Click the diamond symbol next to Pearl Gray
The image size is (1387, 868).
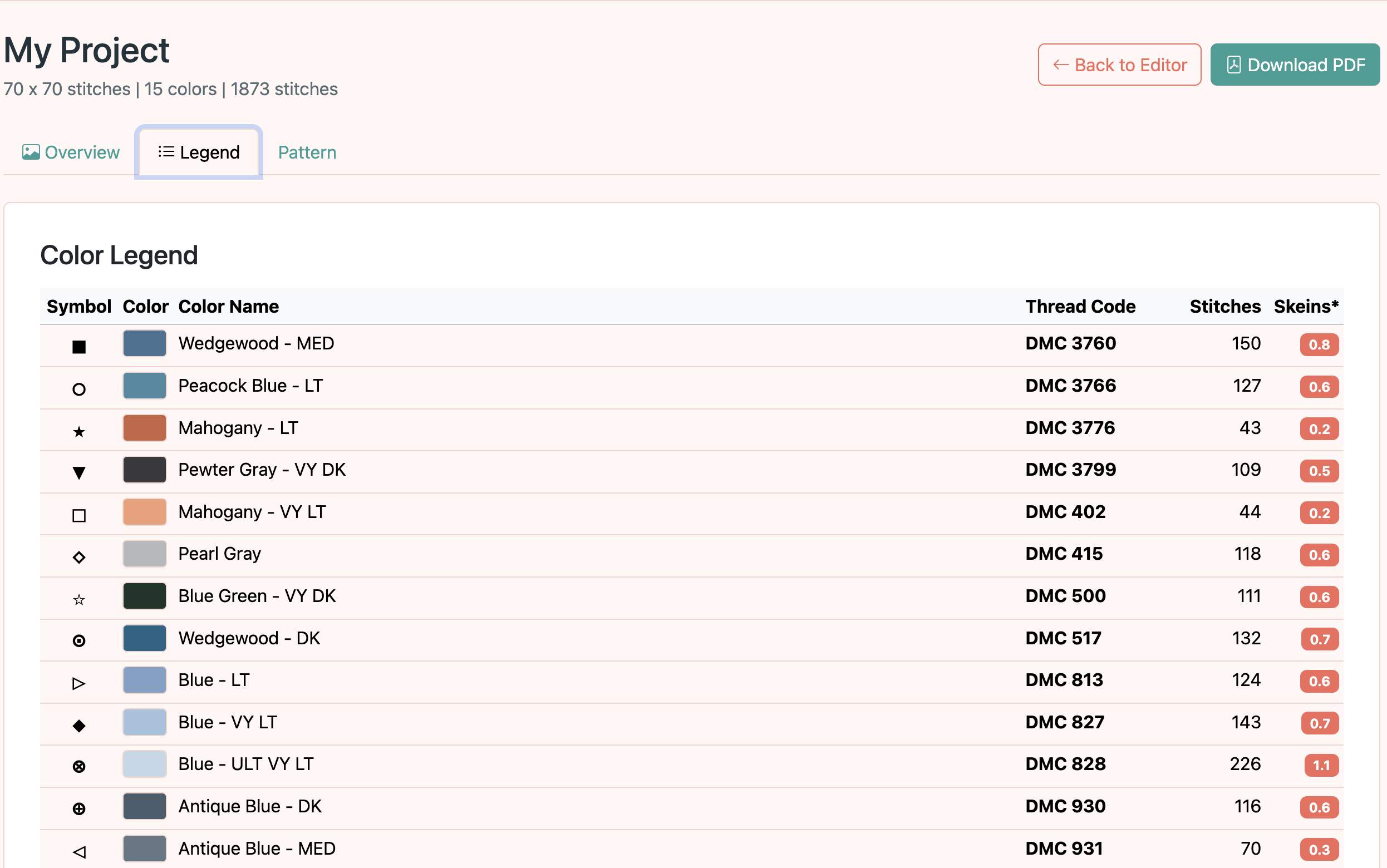79,555
